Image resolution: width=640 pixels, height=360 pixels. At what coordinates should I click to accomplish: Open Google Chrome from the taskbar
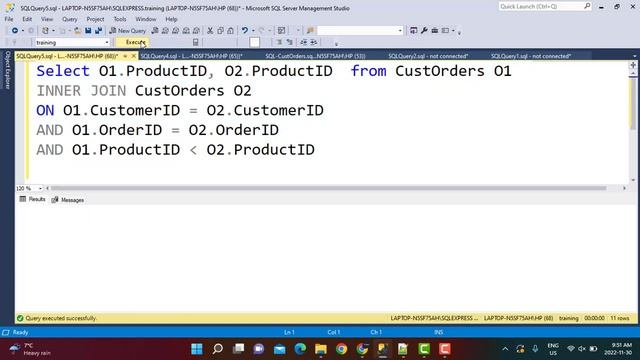coord(342,349)
